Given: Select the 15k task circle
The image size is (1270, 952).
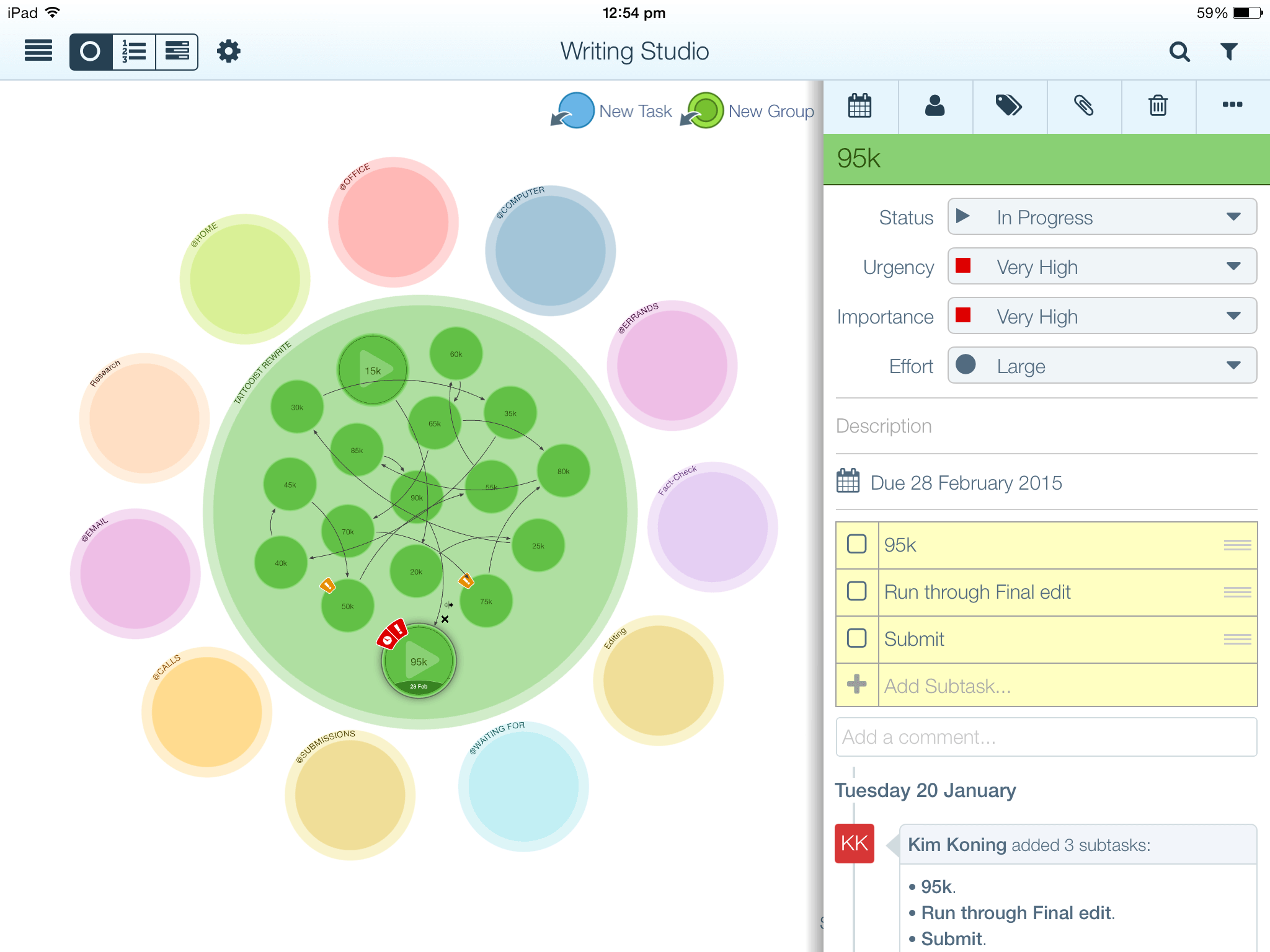Looking at the screenshot, I should 373,370.
